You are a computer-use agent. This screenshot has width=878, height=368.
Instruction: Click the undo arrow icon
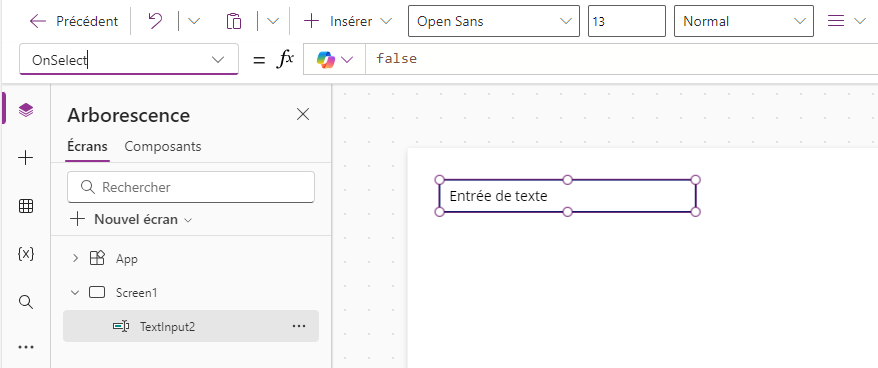[155, 21]
